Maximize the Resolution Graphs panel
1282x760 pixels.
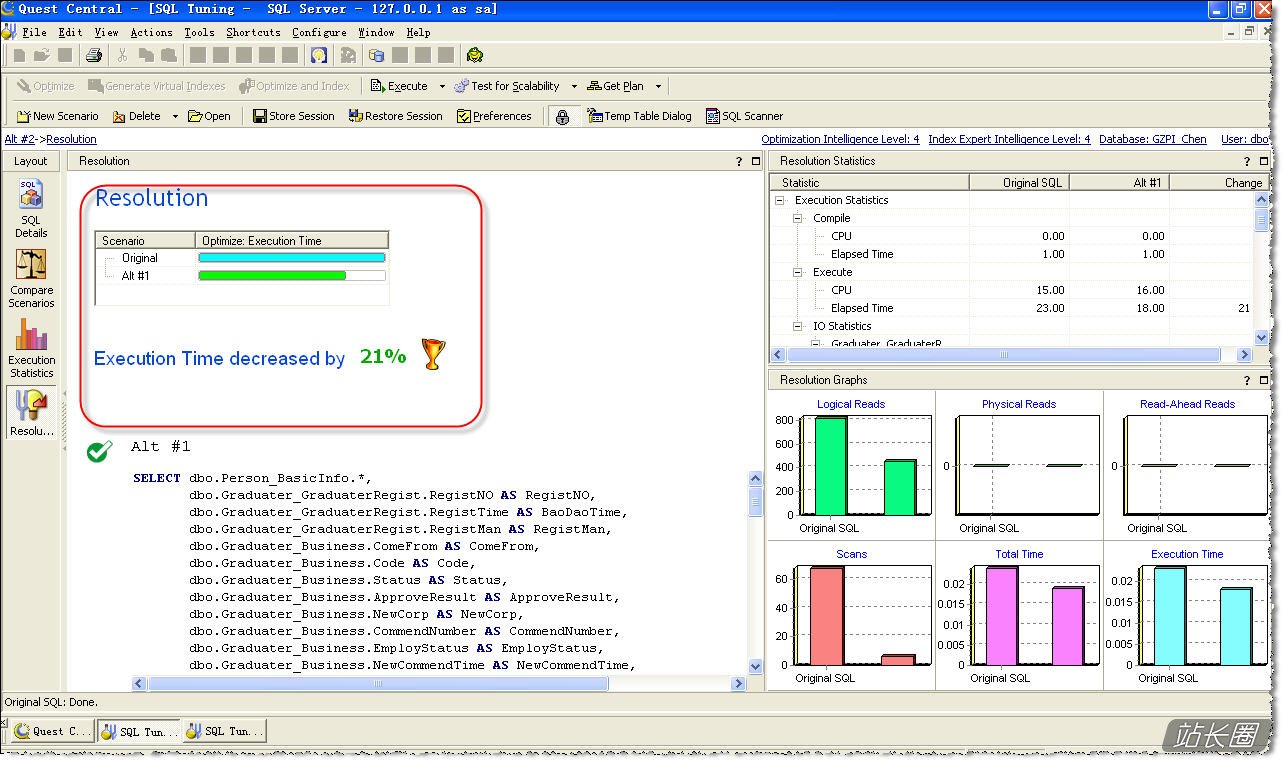1264,380
